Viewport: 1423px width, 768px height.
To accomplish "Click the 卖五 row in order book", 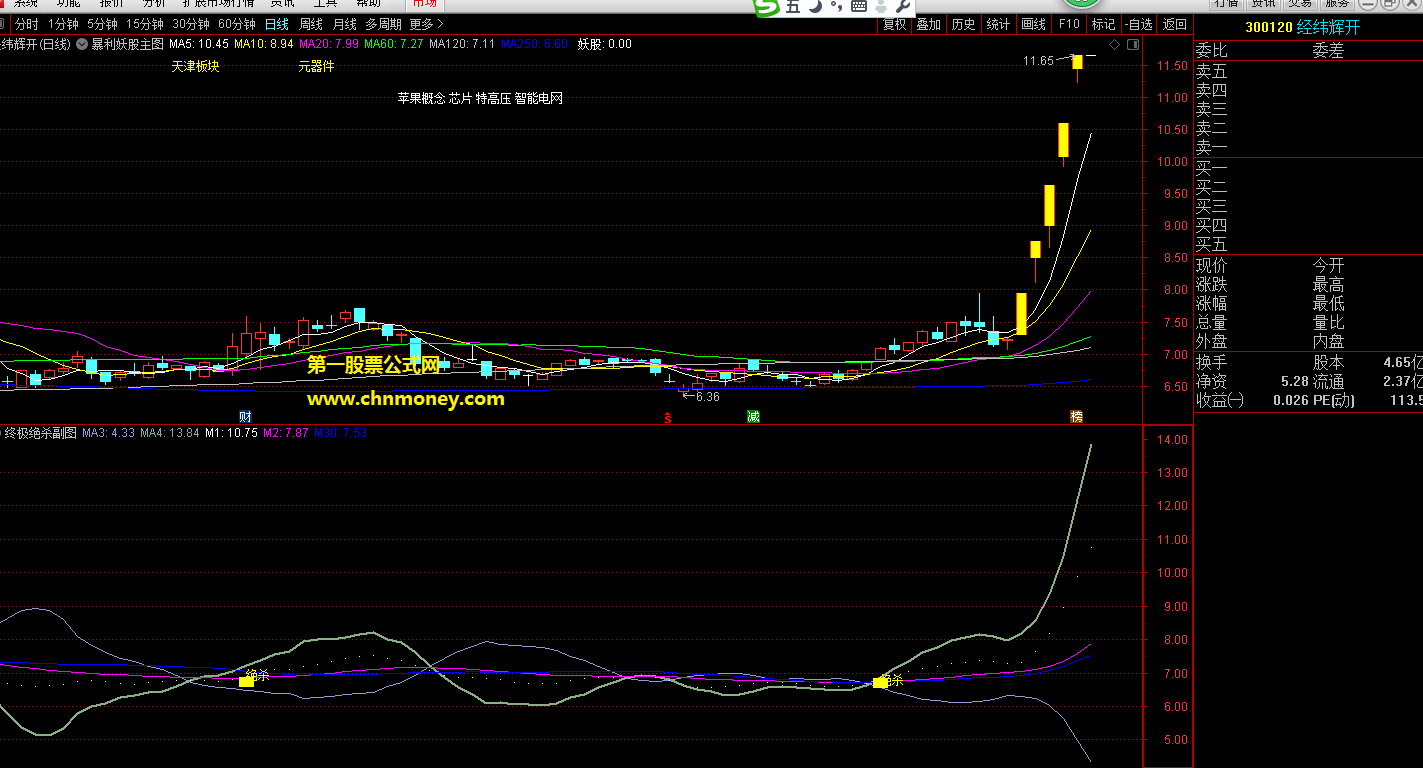I will pos(1309,72).
